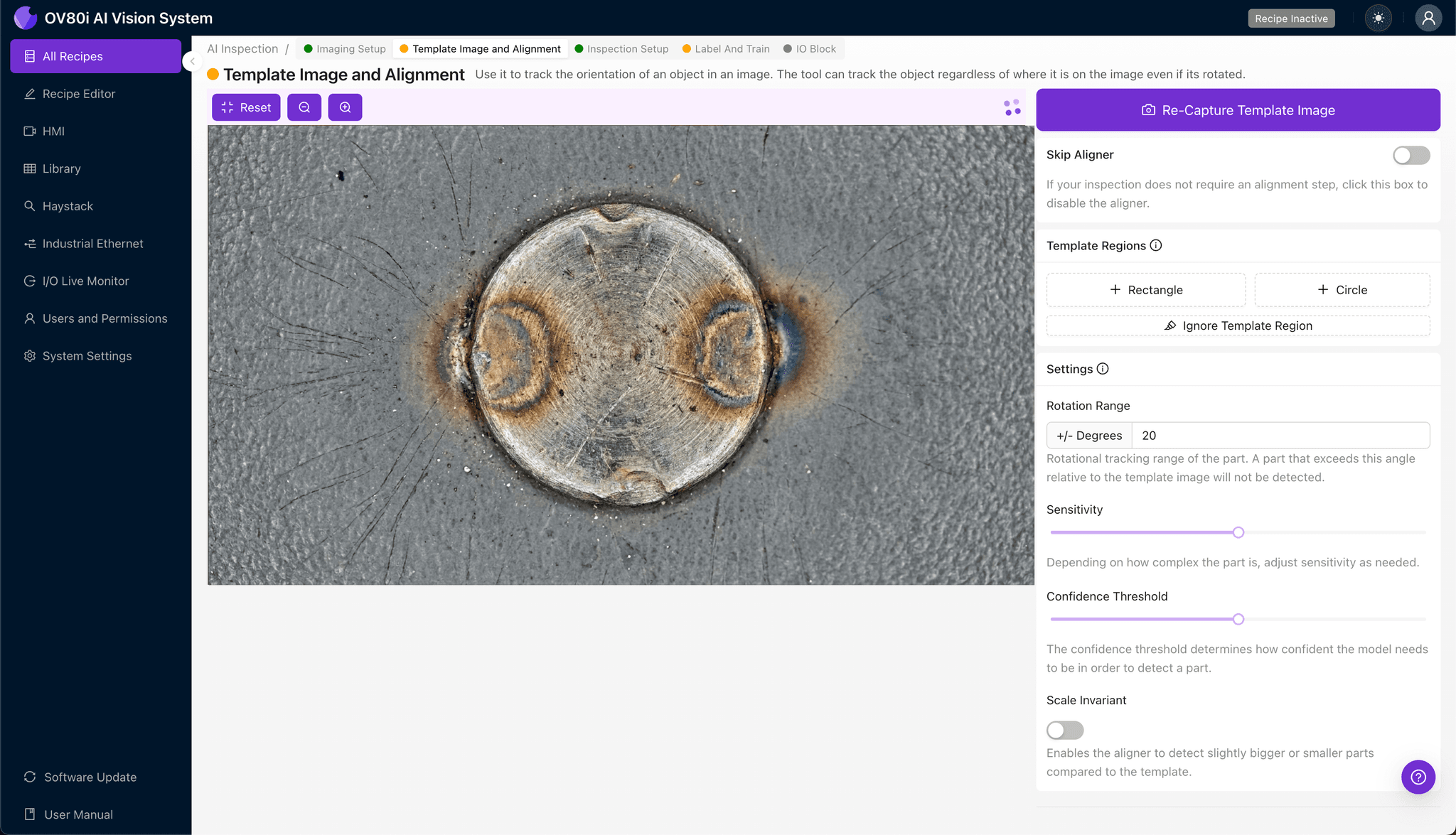
Task: Click the Rotation Range degrees input field
Action: pos(1280,436)
